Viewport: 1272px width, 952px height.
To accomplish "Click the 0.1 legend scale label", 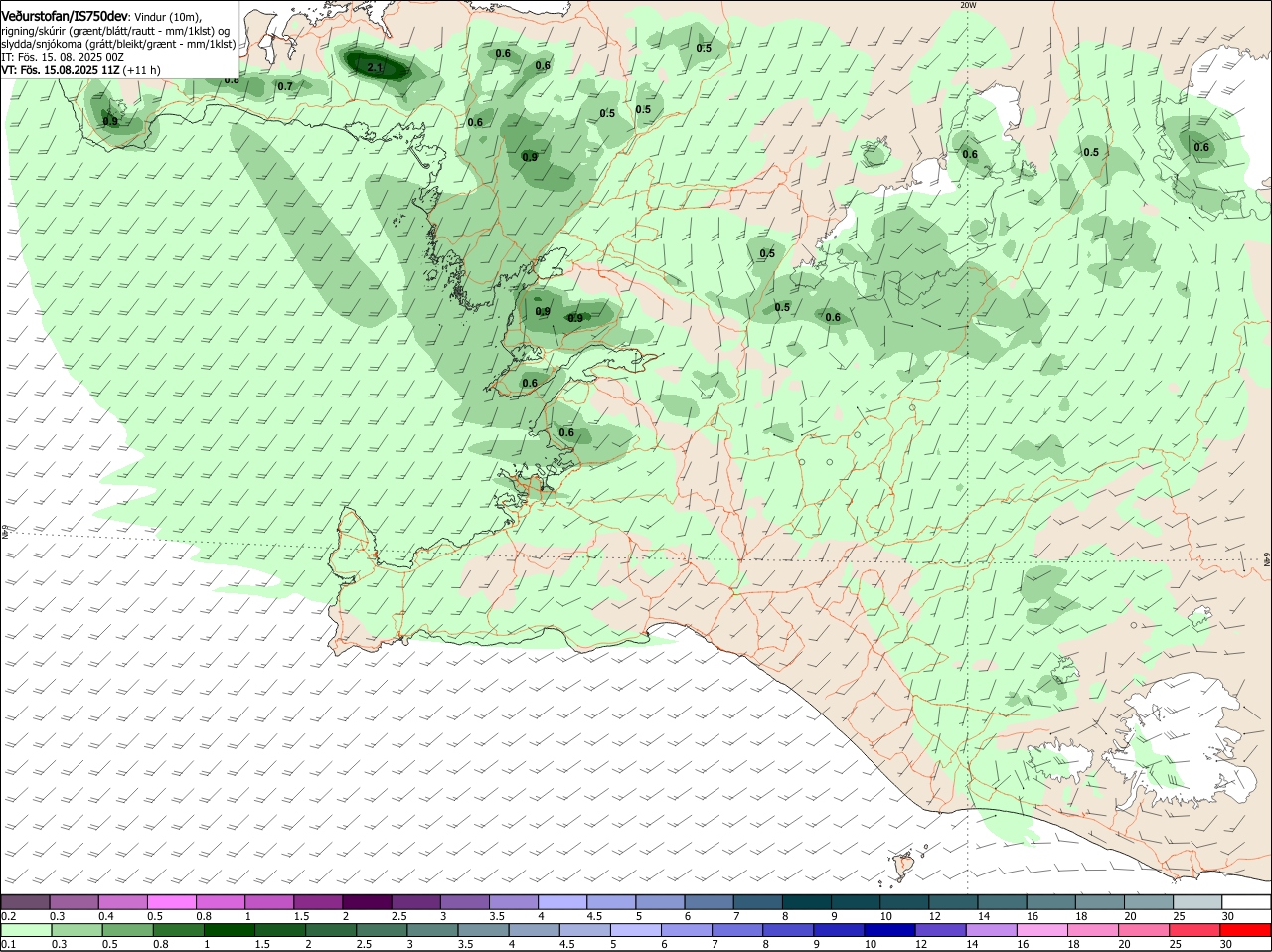I will click(8, 944).
